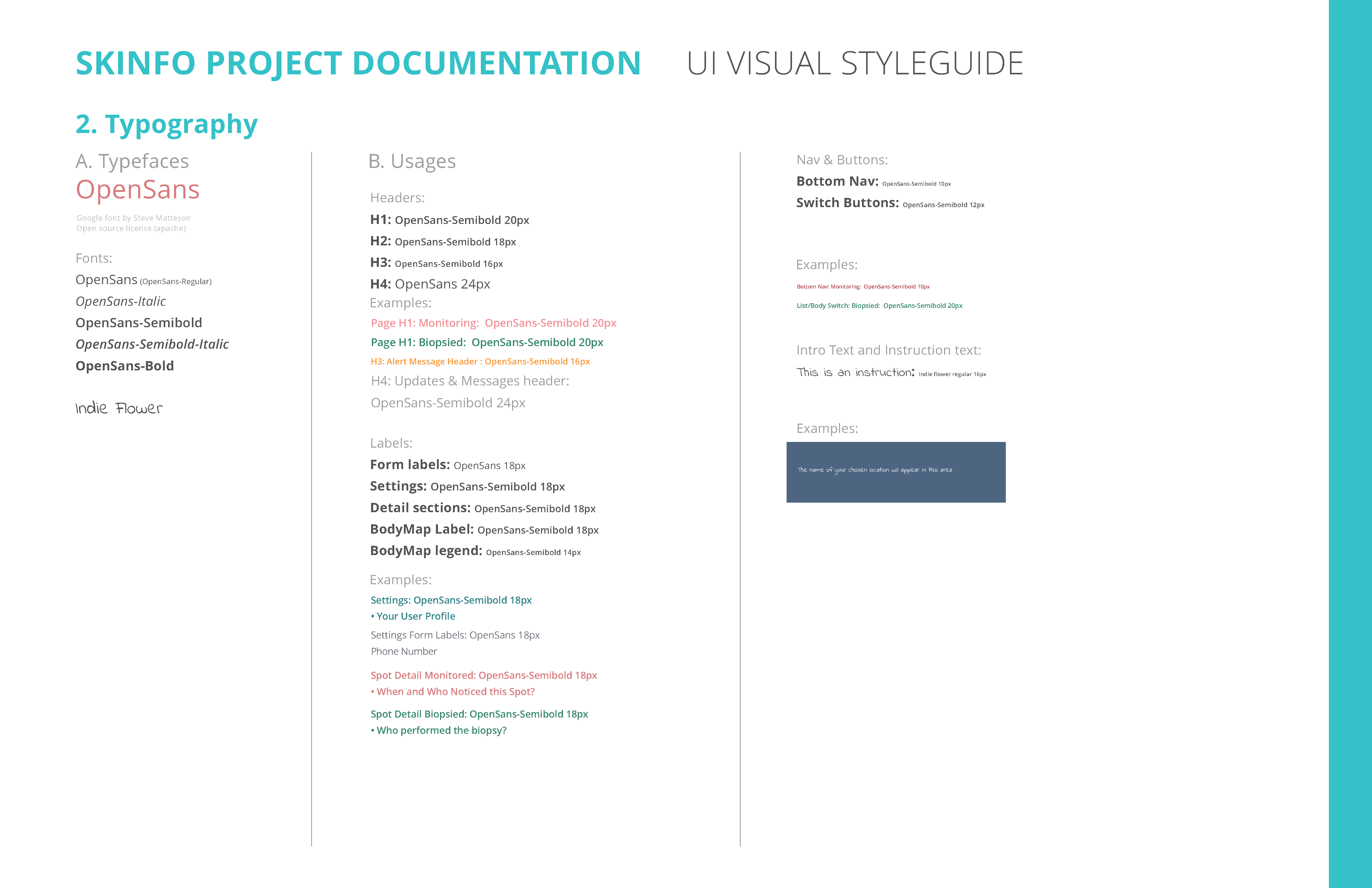Click 'Spot Detail Monitored' red example
Image resolution: width=1372 pixels, height=888 pixels.
pyautogui.click(x=484, y=675)
